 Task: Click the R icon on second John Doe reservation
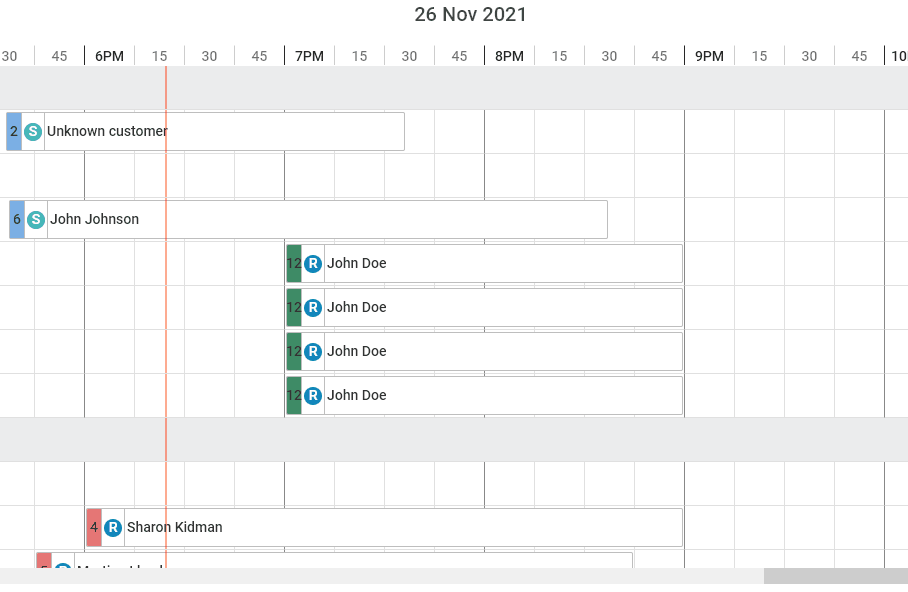pyautogui.click(x=313, y=307)
